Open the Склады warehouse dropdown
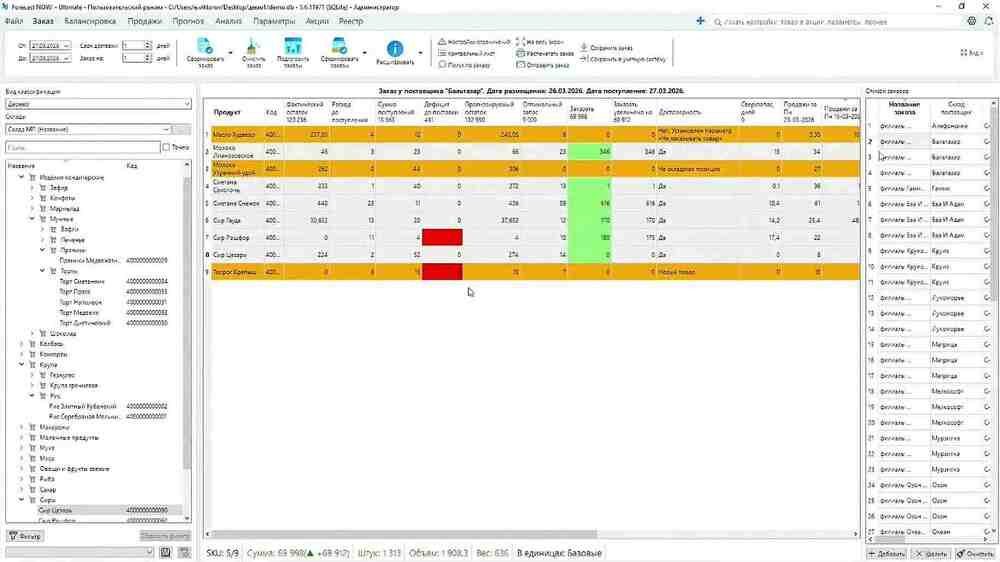The image size is (1000, 562). 88,129
